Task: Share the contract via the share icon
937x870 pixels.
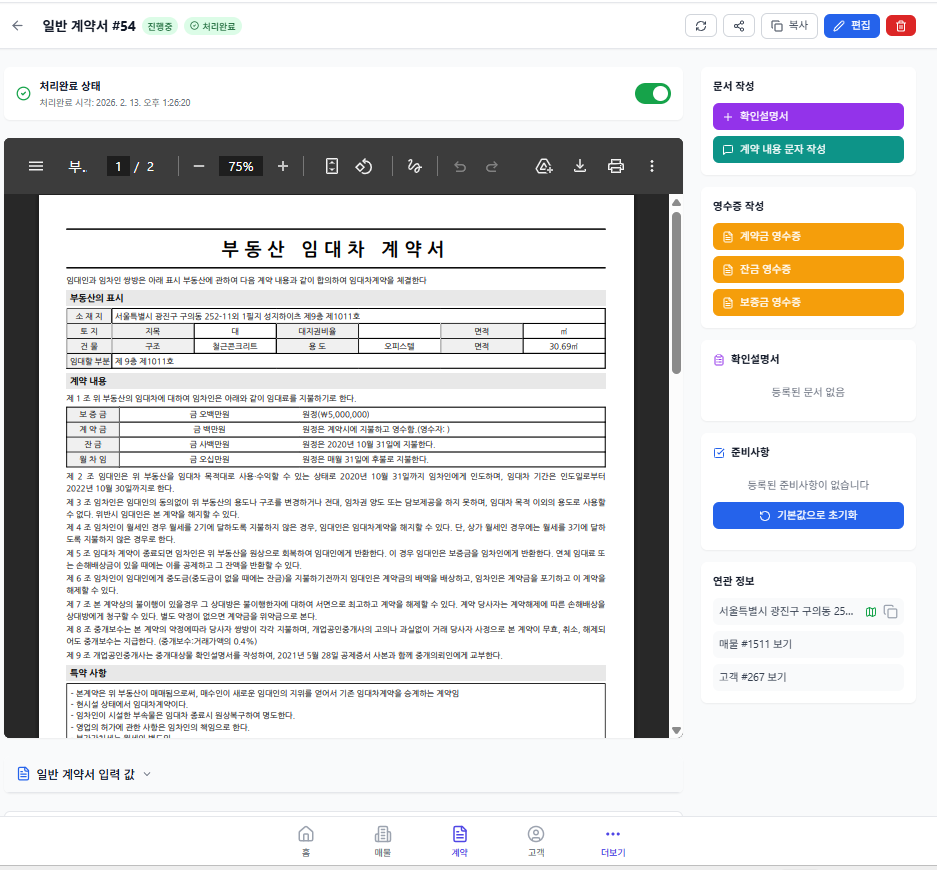Action: (x=738, y=25)
